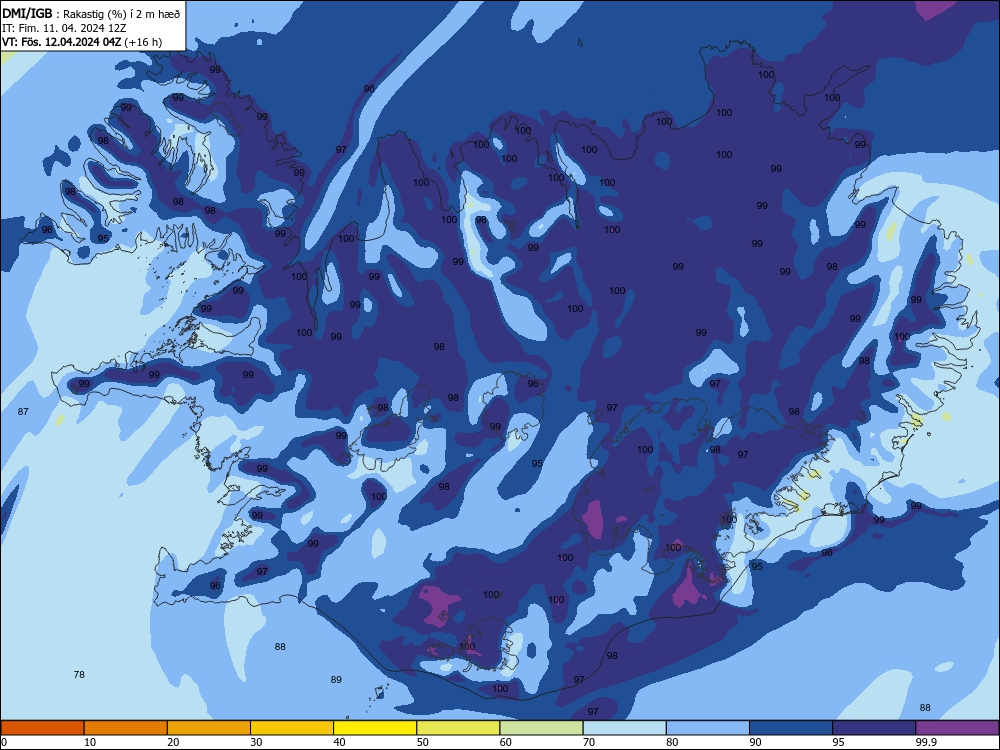Click the "30" tick label in the color scale
The image size is (1000, 750).
point(256,742)
